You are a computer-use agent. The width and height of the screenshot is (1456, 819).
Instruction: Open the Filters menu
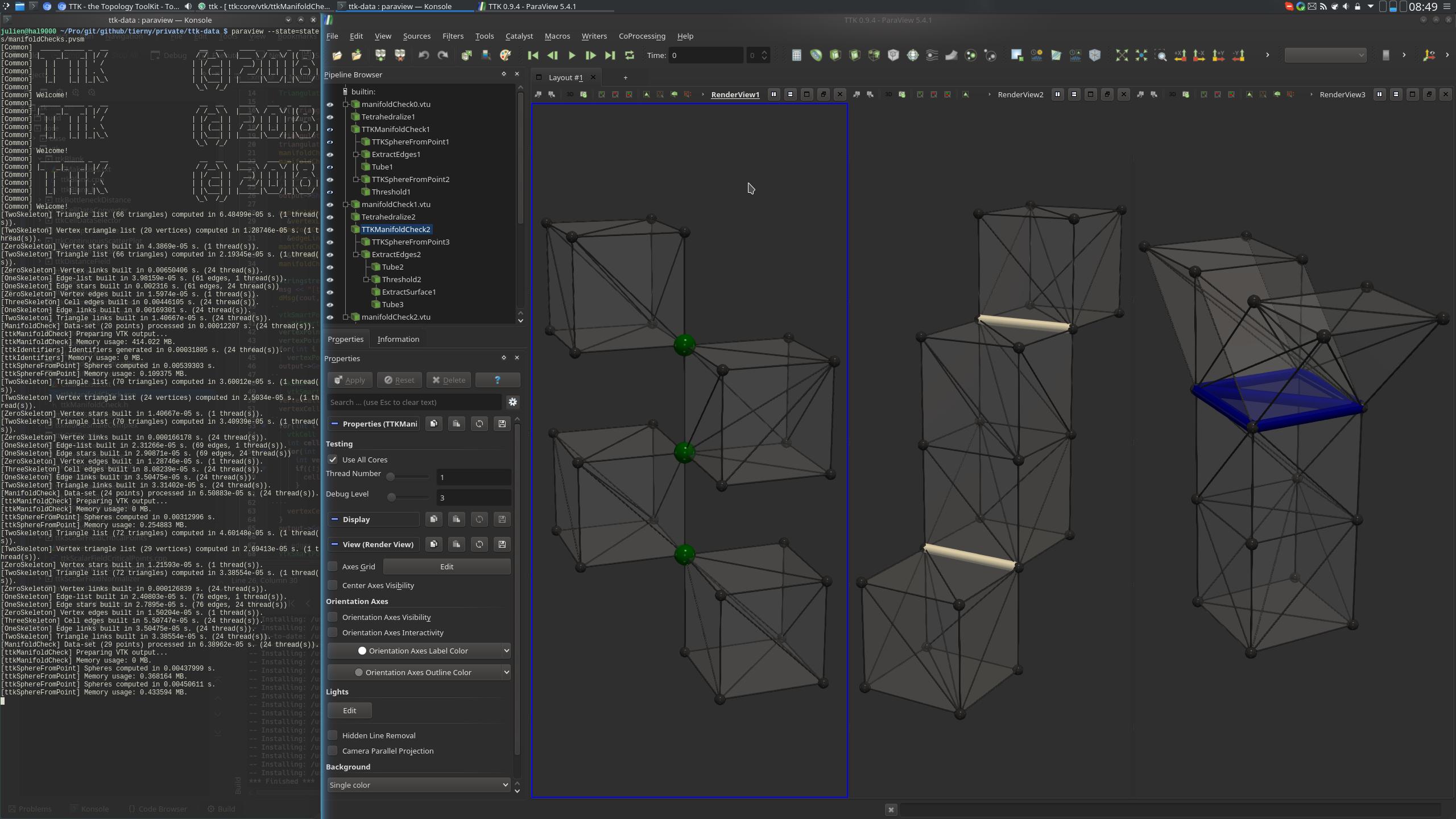coord(452,36)
